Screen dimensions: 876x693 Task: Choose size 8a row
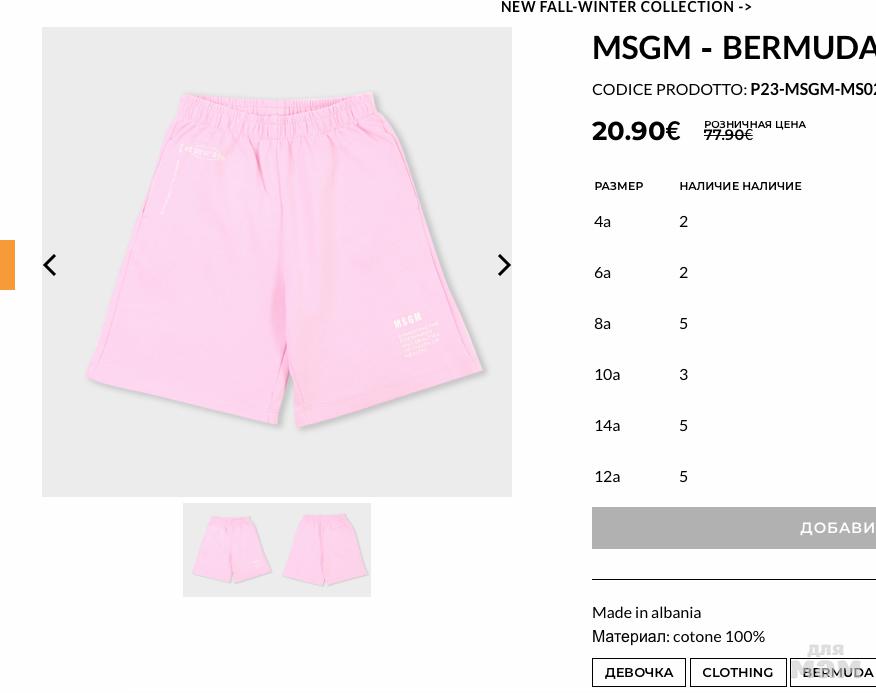pyautogui.click(x=734, y=324)
